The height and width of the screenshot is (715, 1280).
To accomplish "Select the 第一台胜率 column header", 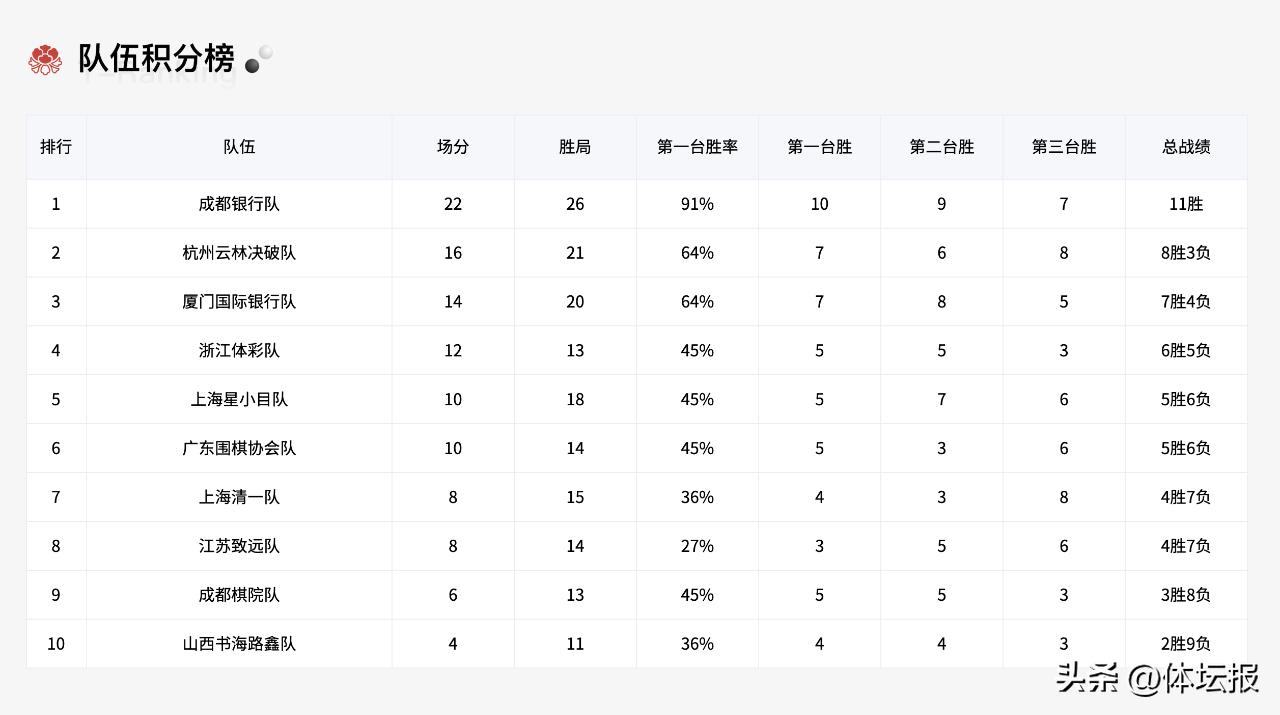I will coord(697,147).
